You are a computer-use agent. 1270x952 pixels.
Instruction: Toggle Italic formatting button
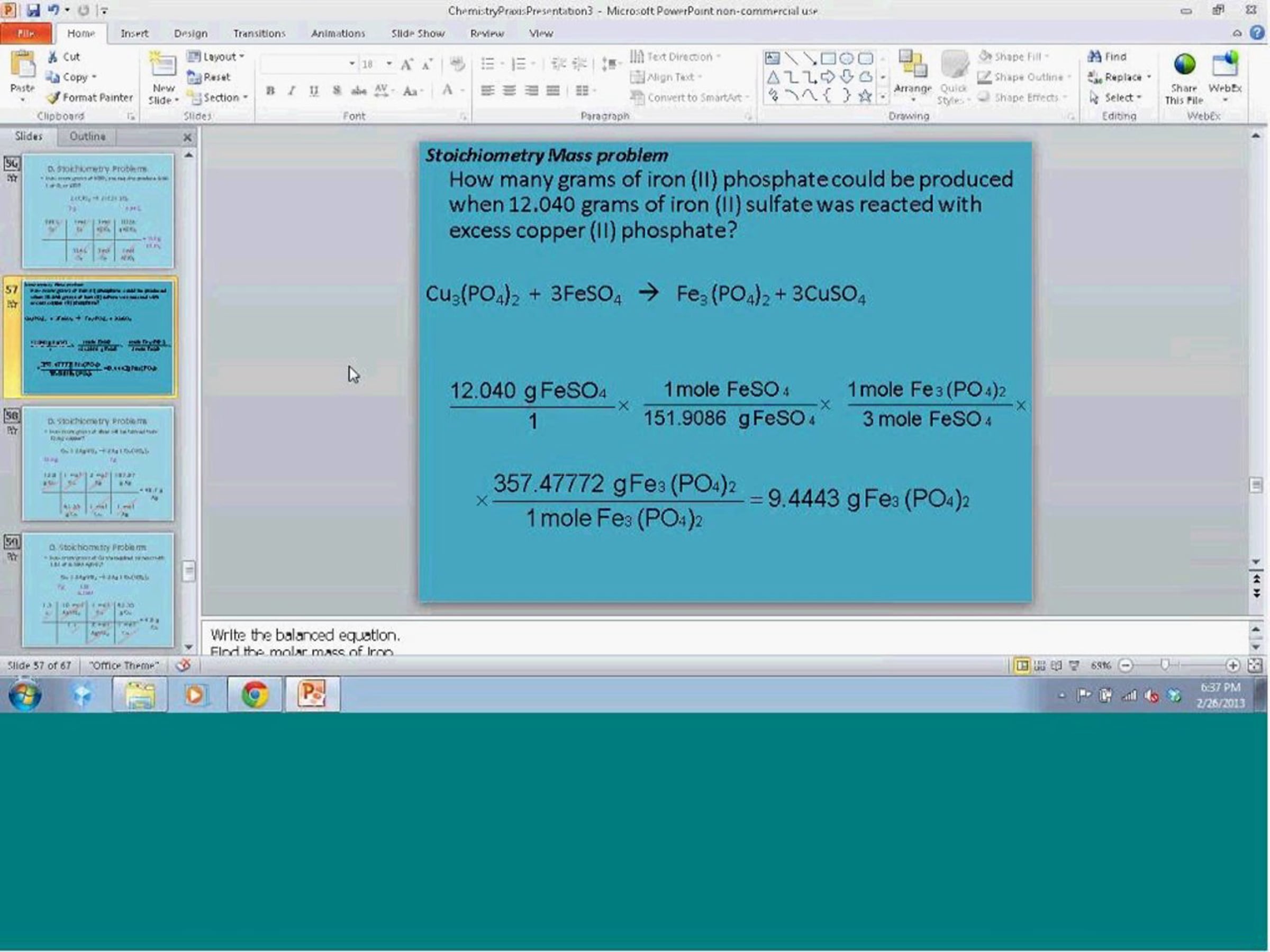[x=292, y=90]
